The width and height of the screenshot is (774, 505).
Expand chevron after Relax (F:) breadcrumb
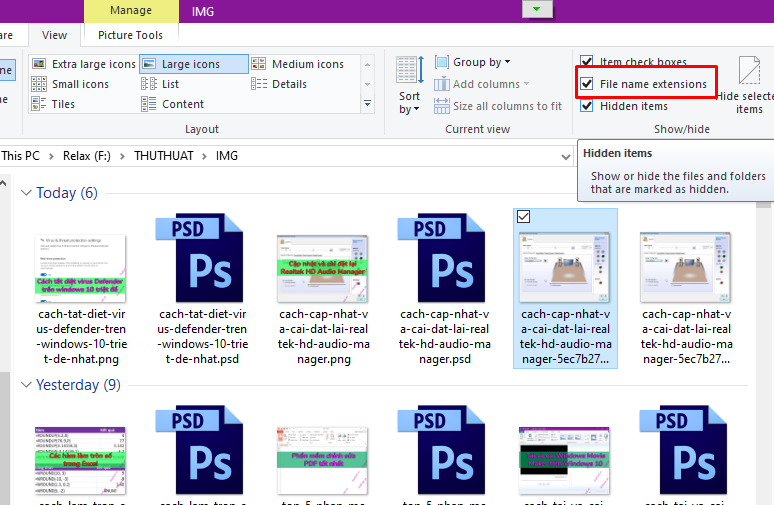(x=122, y=156)
